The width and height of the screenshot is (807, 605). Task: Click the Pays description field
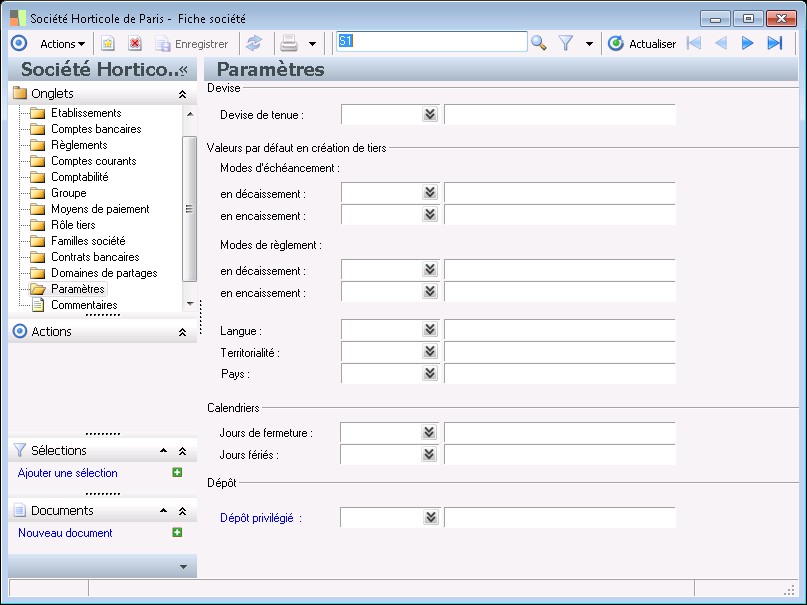tap(560, 374)
